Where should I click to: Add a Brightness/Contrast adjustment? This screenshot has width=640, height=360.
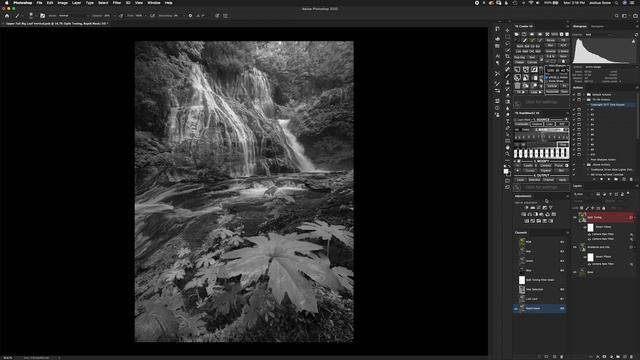pyautogui.click(x=527, y=207)
